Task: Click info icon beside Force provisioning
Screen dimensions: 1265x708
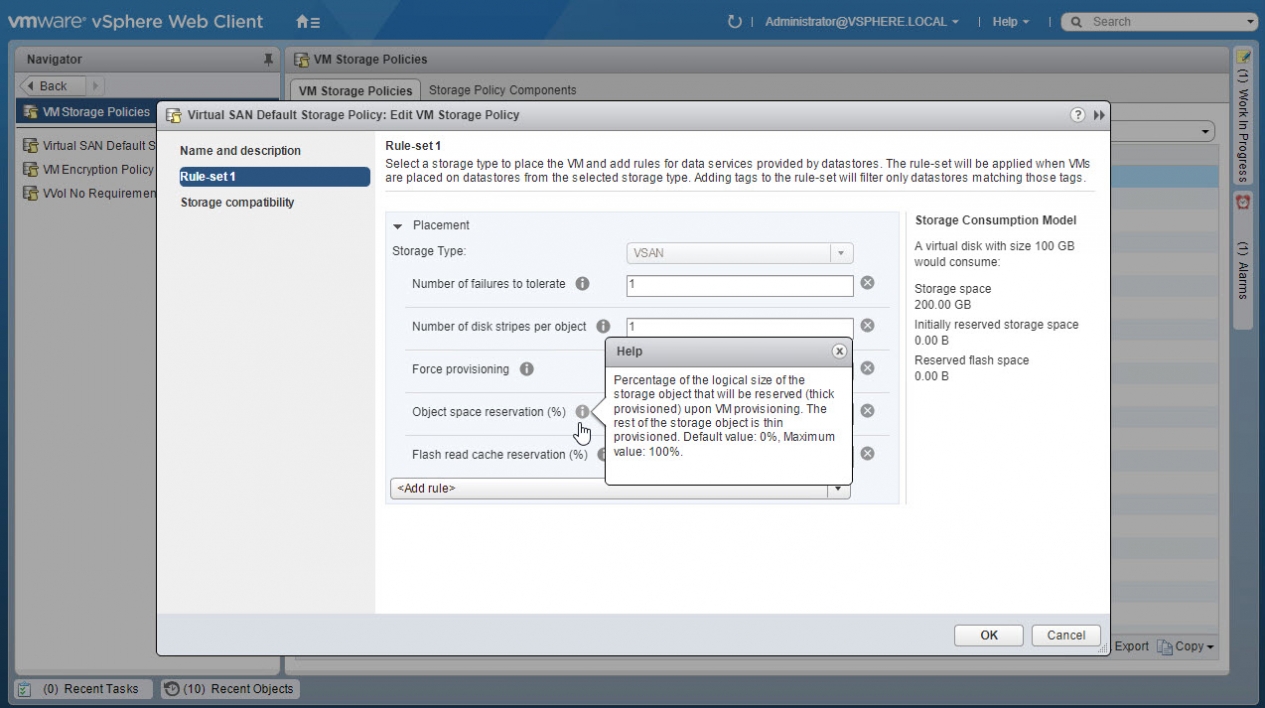Action: (526, 369)
